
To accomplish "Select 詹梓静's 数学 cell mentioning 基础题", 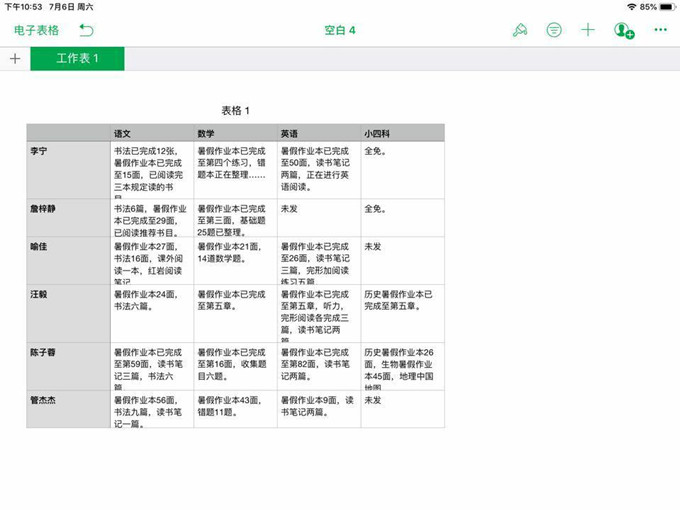I will point(235,218).
